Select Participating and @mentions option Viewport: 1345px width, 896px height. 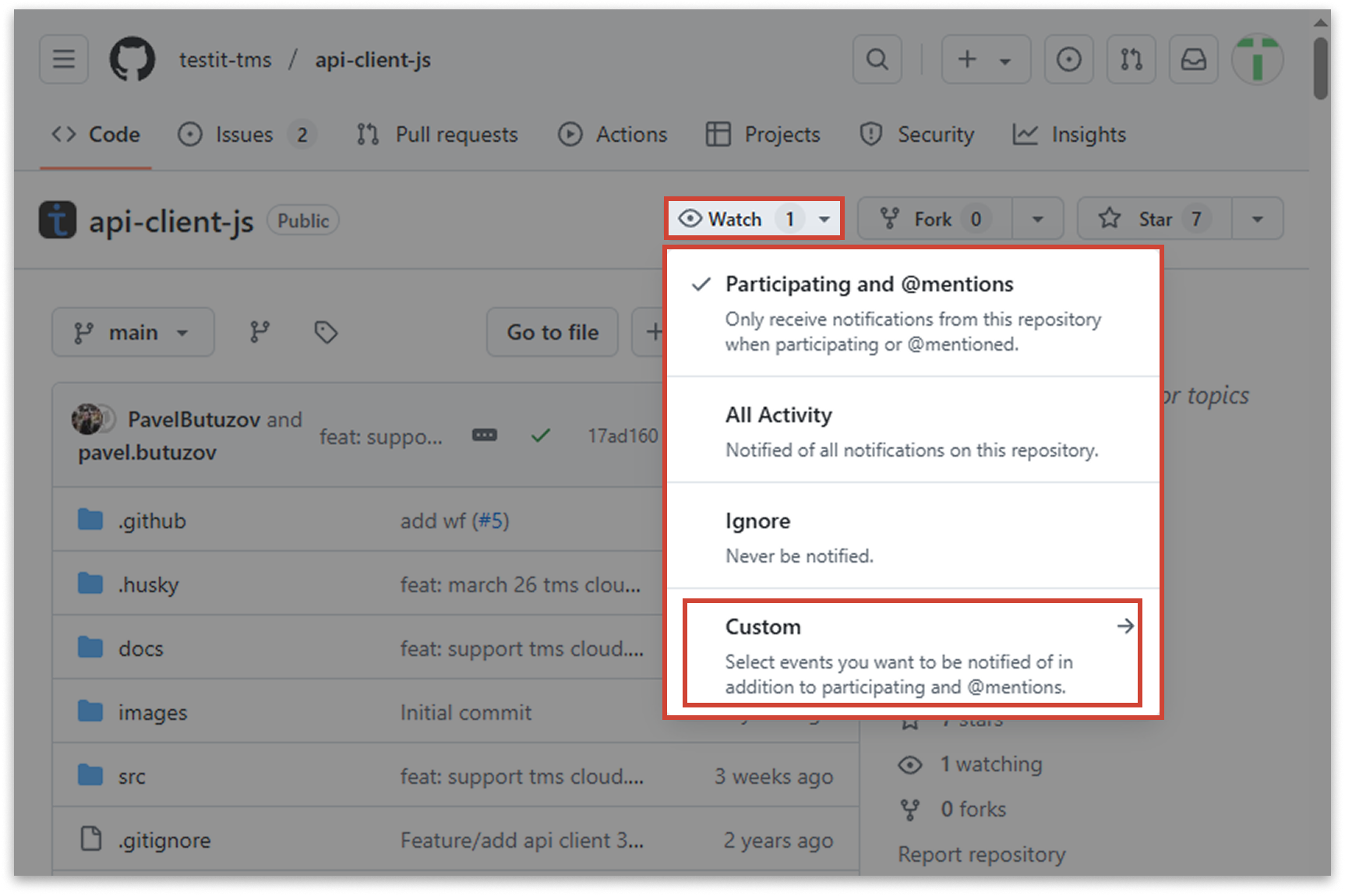point(913,313)
